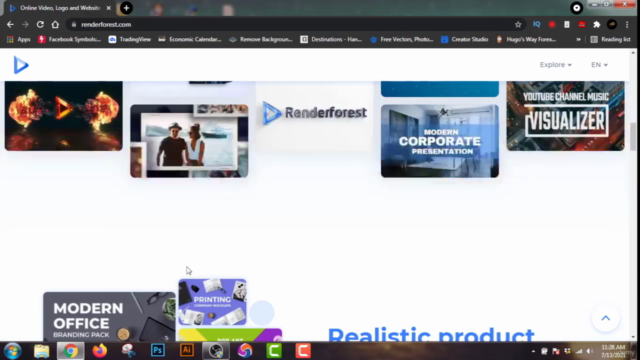Launch Firefox from taskbar

[100, 351]
